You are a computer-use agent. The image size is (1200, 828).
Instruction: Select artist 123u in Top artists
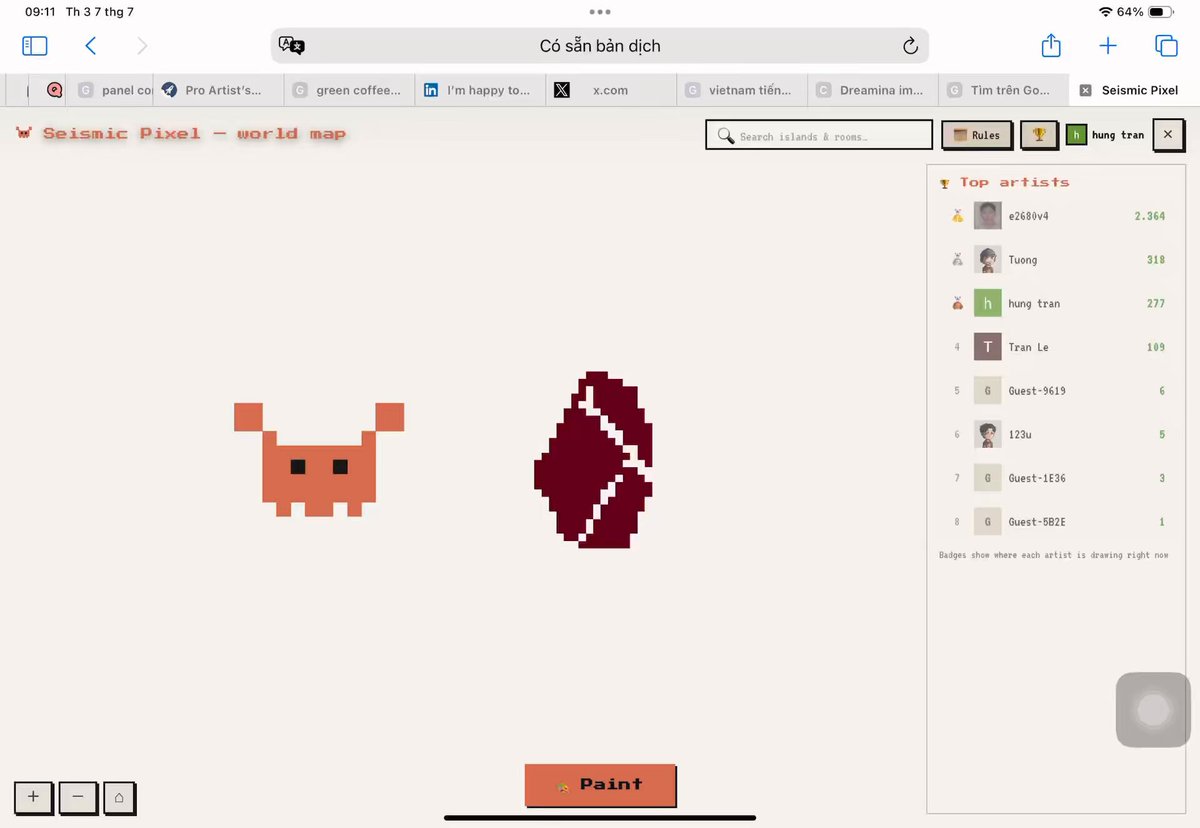tap(1058, 434)
